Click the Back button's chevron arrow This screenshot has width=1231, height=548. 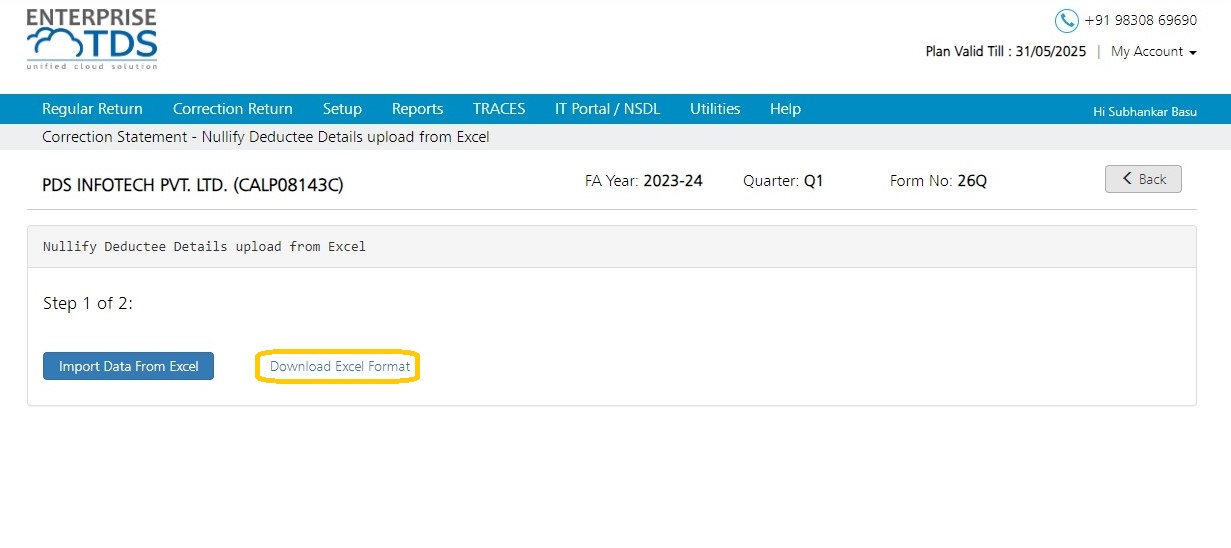[x=1128, y=179]
